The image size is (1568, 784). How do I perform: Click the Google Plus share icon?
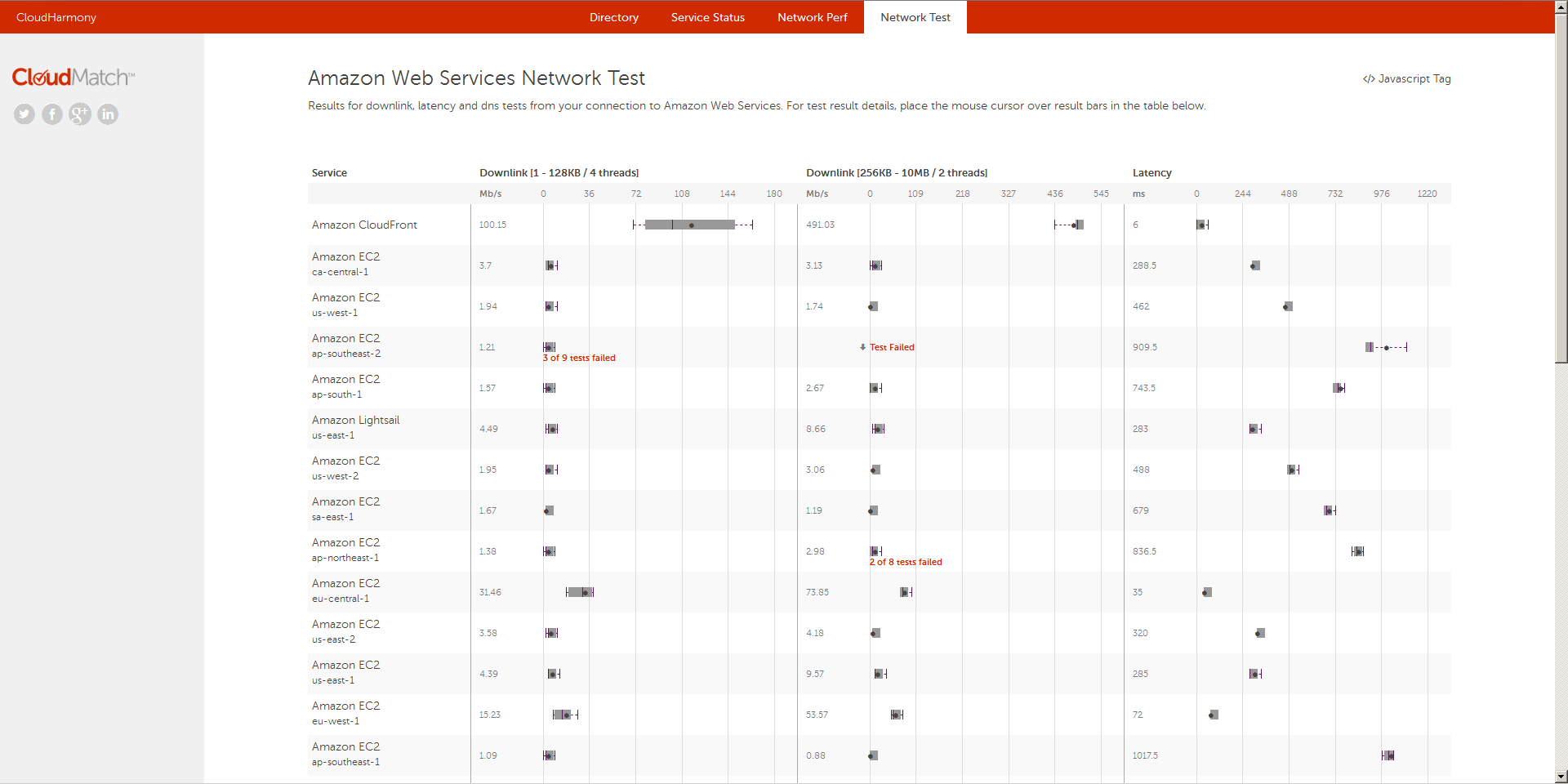click(80, 114)
